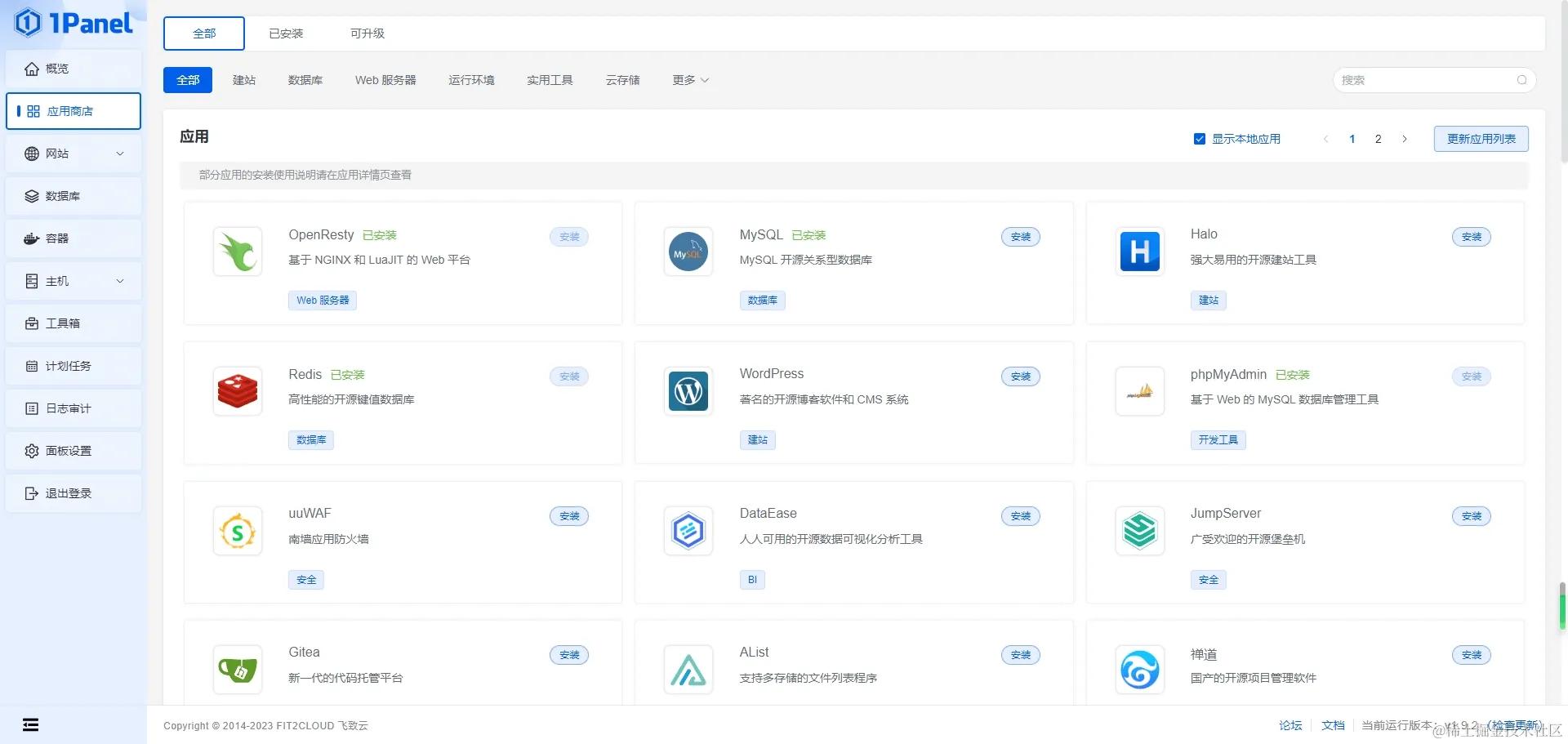The image size is (1568, 744).
Task: Open the AList app icon
Action: coord(688,670)
